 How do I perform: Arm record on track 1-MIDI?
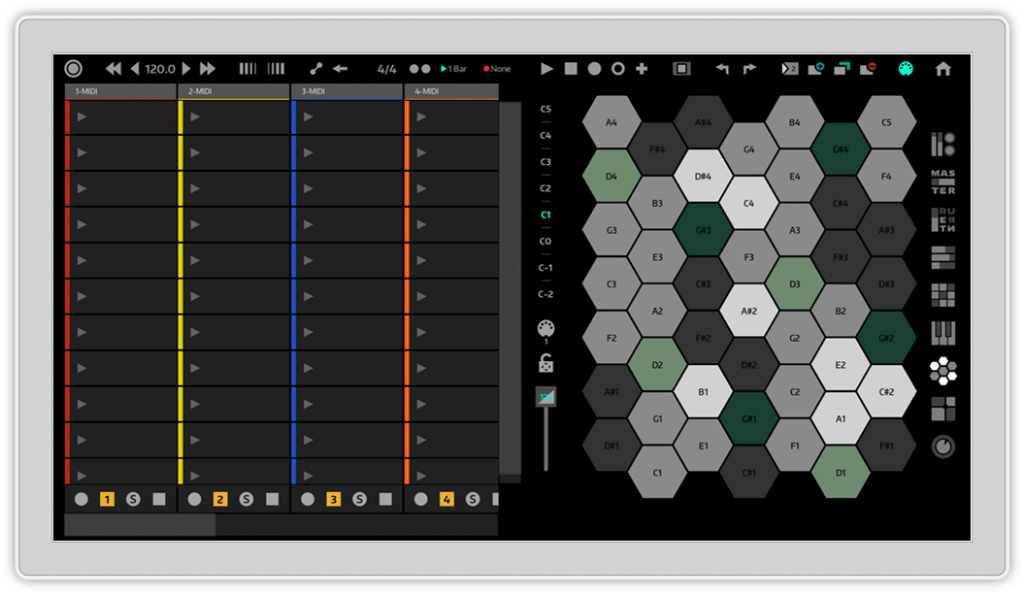pos(81,499)
